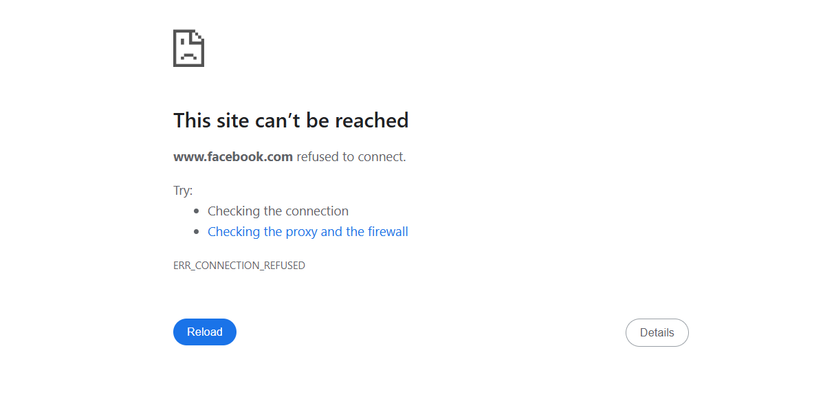Viewport: 825px width, 413px height.
Task: Open the Details button
Action: pyautogui.click(x=657, y=333)
